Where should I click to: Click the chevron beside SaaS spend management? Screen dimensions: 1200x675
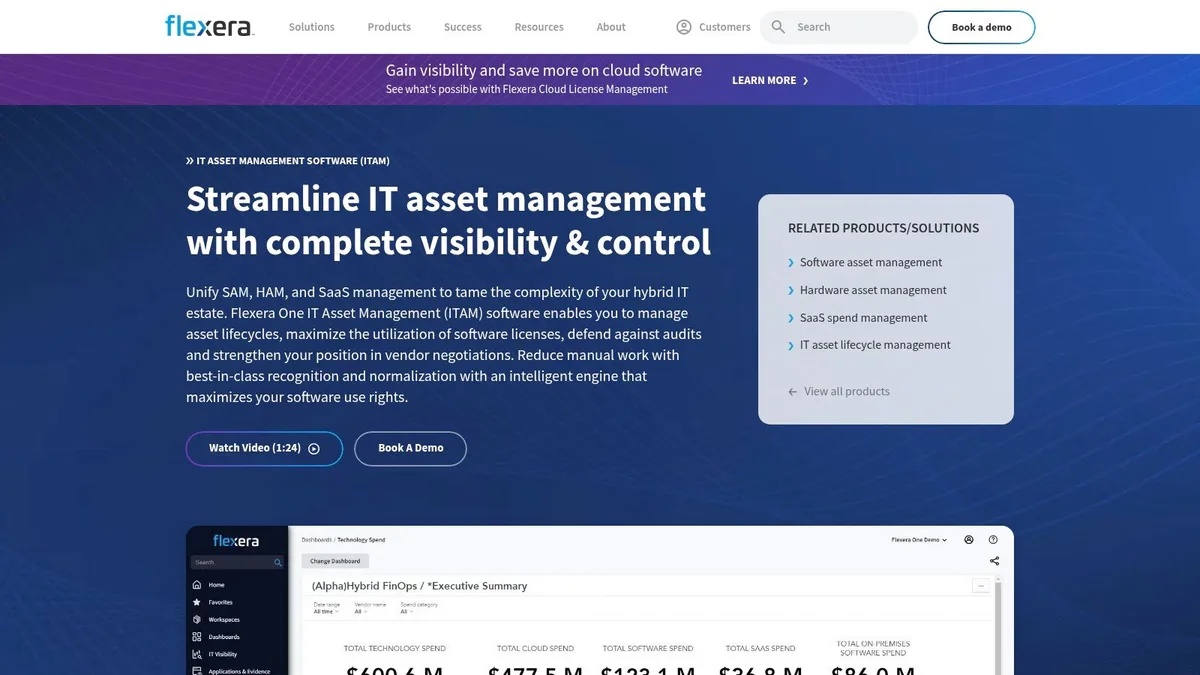click(791, 318)
